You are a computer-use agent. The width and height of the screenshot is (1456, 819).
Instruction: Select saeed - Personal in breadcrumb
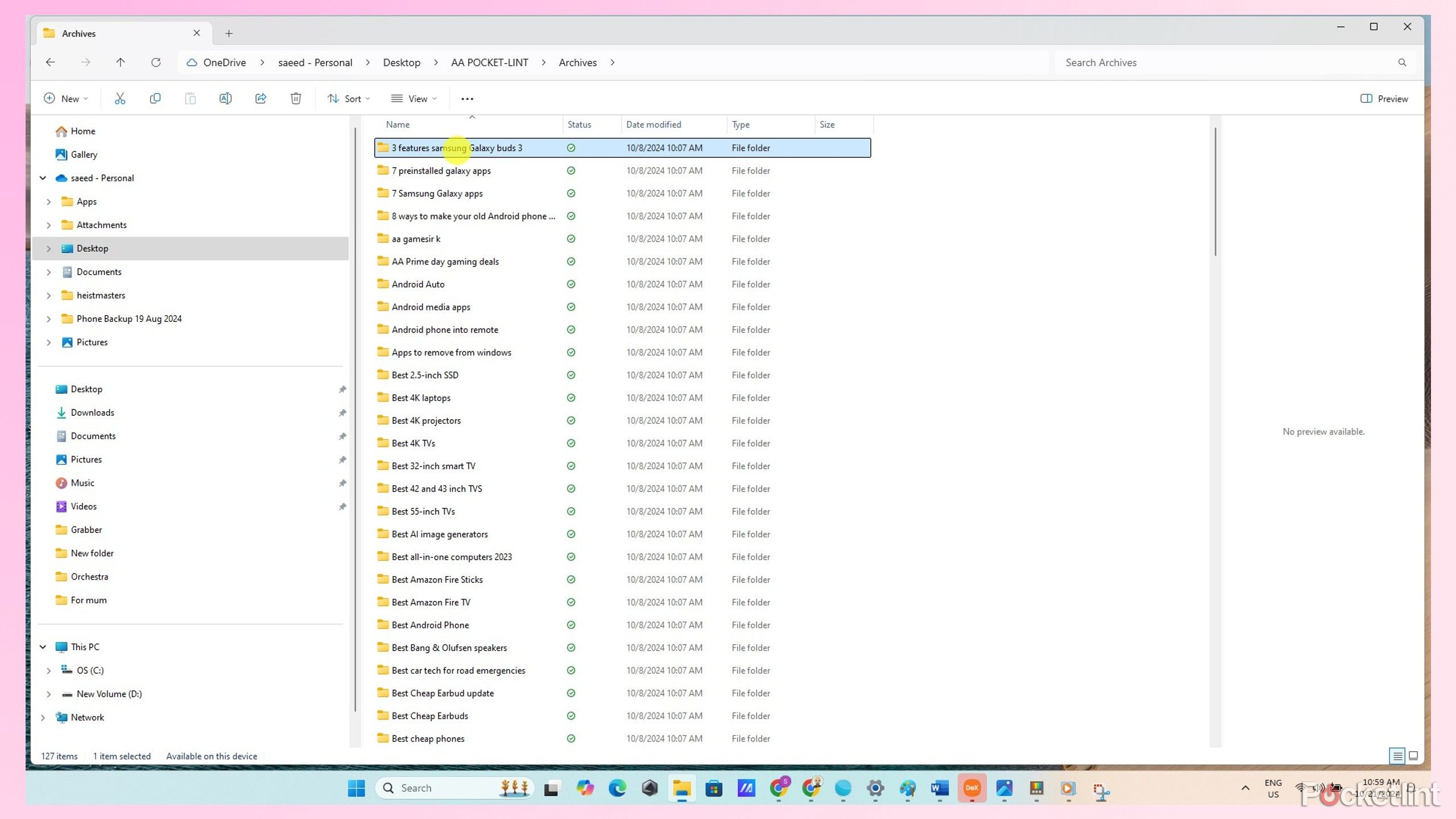pos(315,63)
